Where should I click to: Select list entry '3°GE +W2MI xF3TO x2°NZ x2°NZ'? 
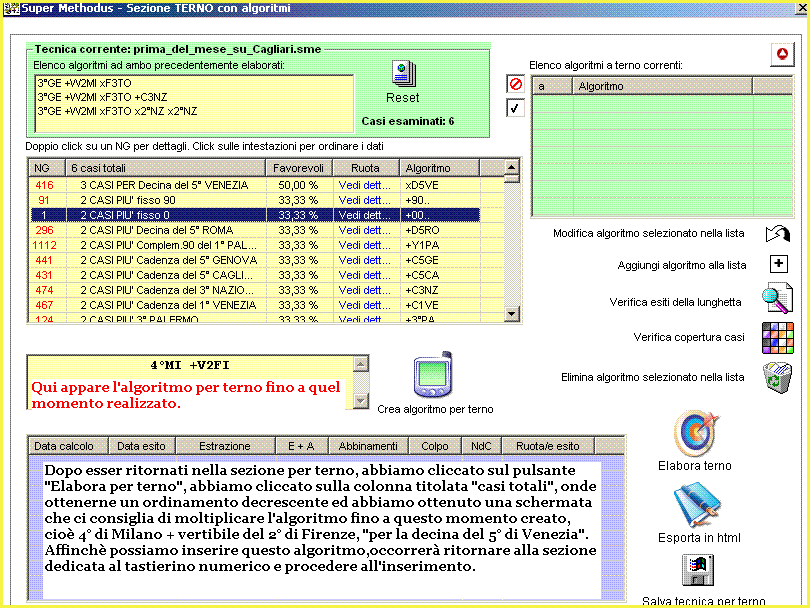117,111
